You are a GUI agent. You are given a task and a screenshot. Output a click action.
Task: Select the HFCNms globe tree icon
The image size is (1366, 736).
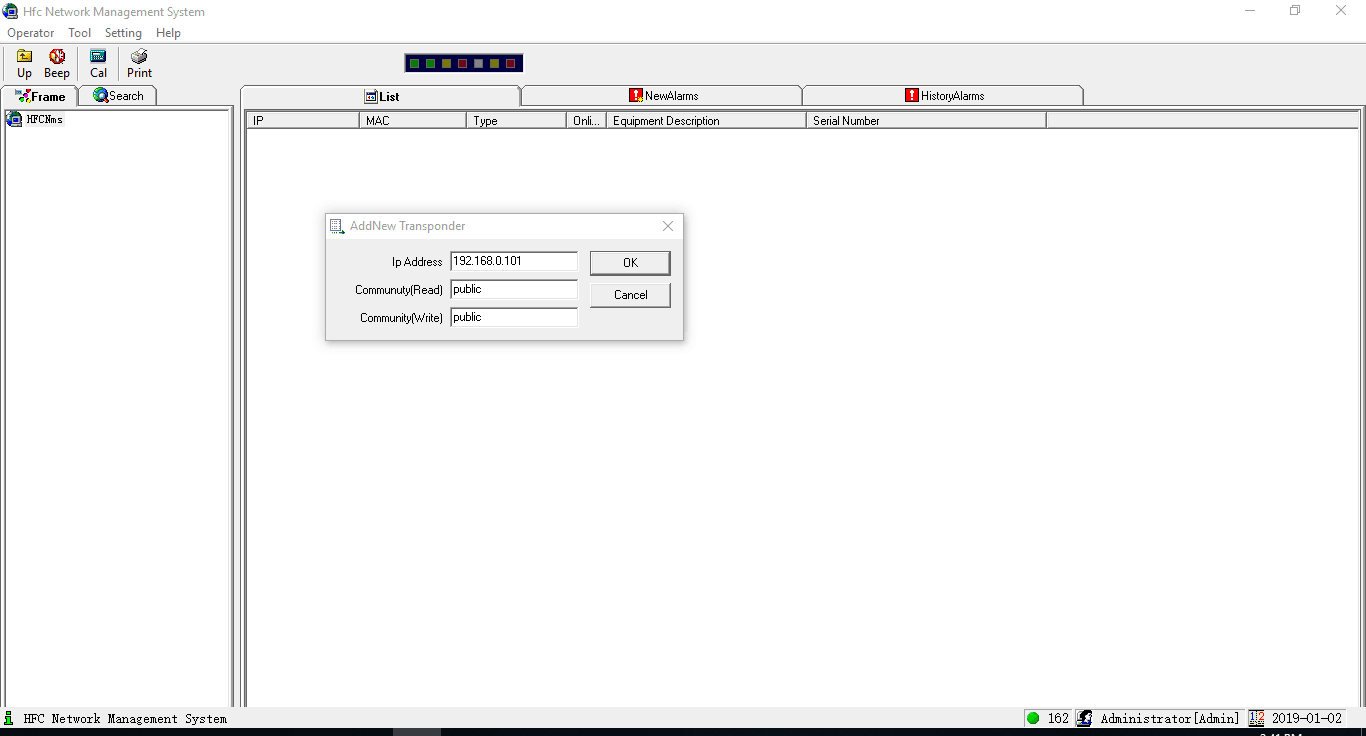point(14,119)
